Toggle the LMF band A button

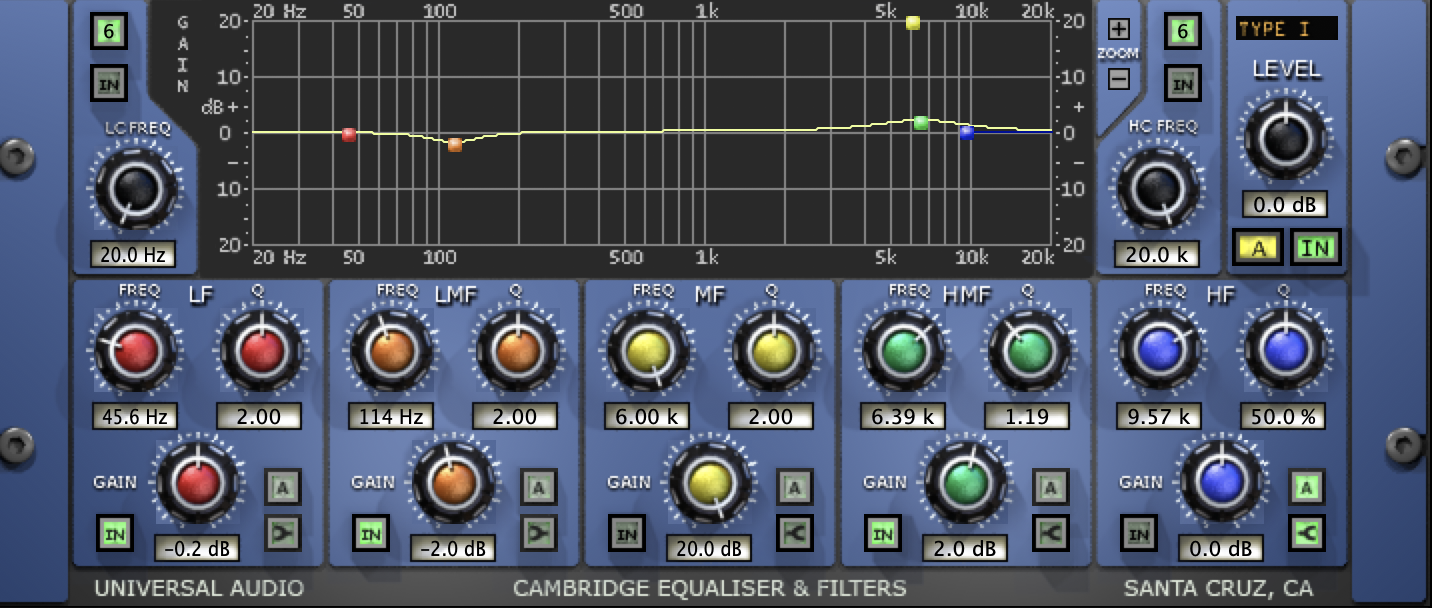click(539, 488)
